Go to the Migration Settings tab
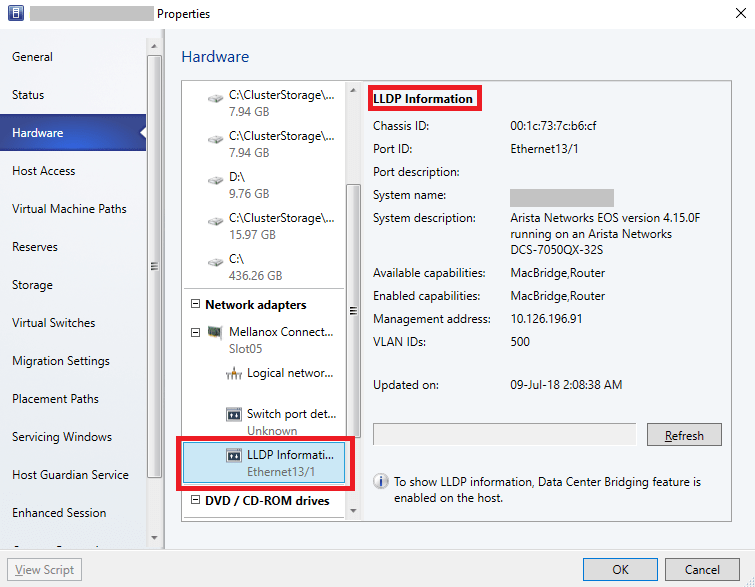The width and height of the screenshot is (755, 587). [61, 361]
